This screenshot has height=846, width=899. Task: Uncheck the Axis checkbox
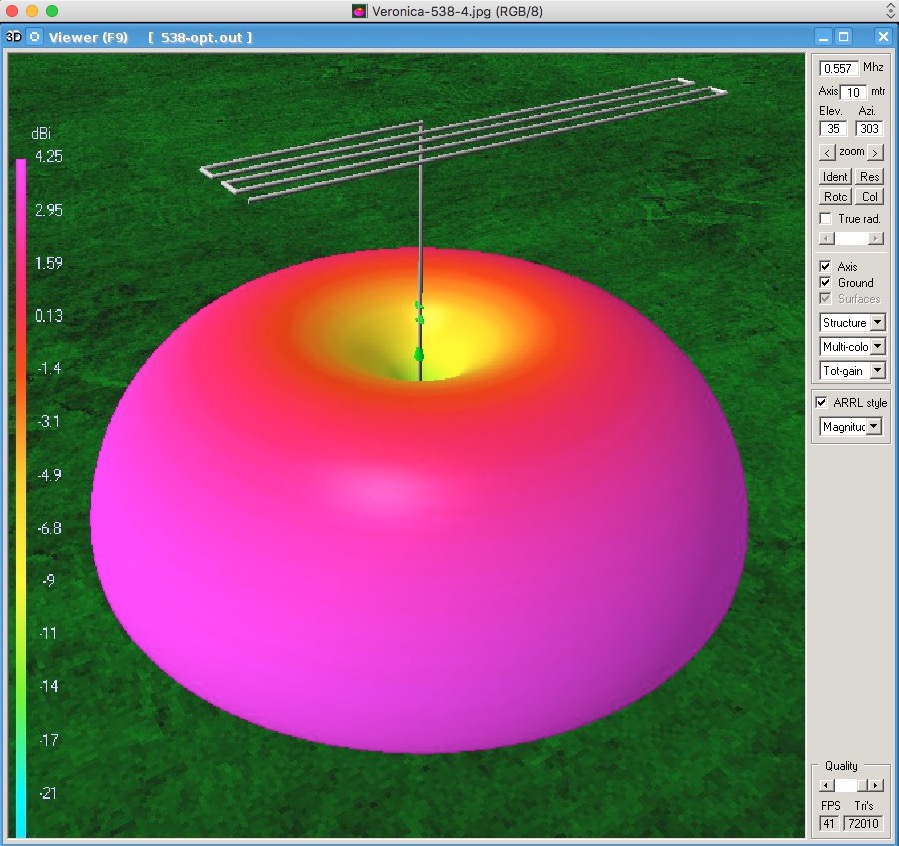825,267
